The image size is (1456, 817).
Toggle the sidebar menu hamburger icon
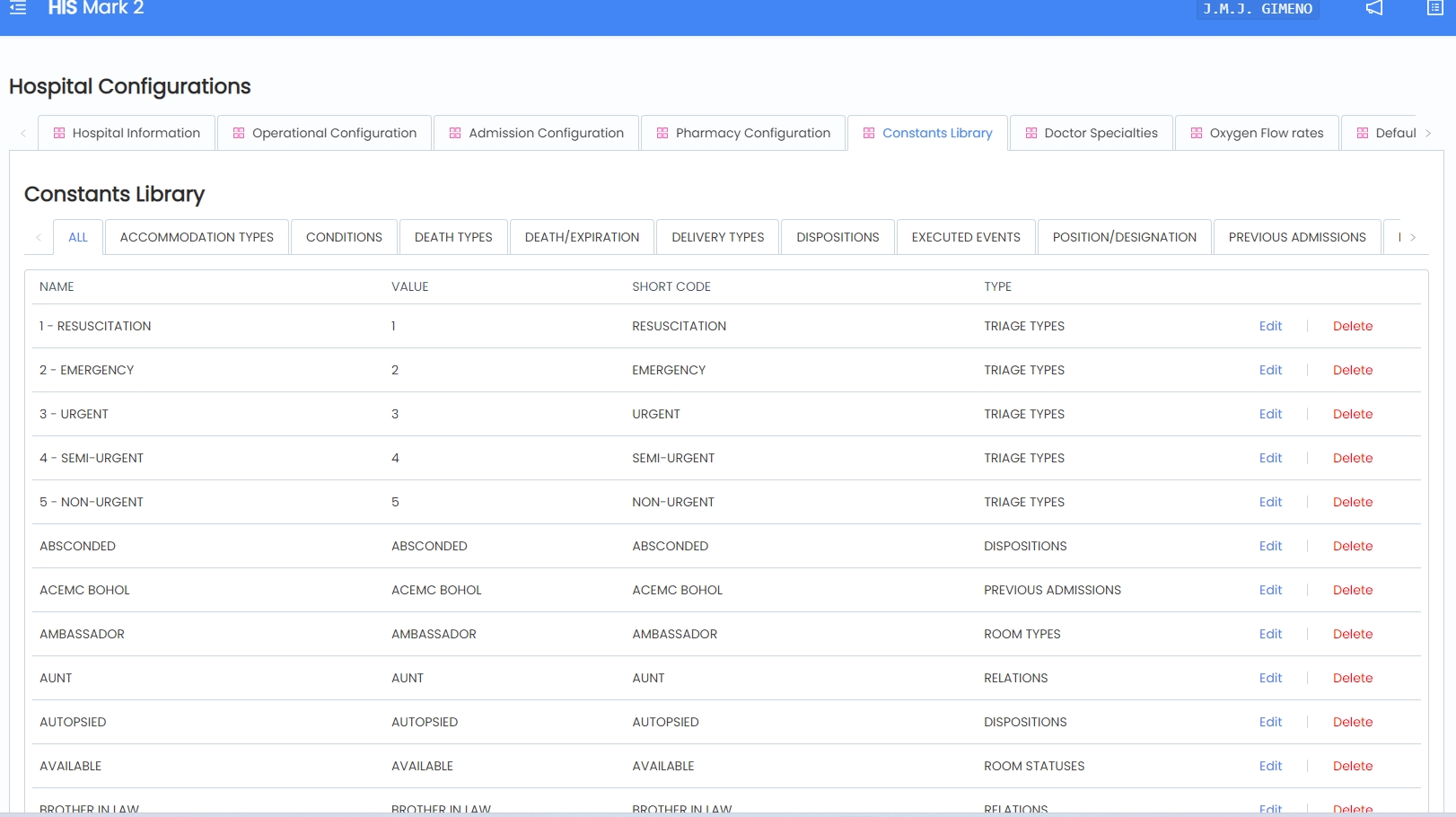18,8
